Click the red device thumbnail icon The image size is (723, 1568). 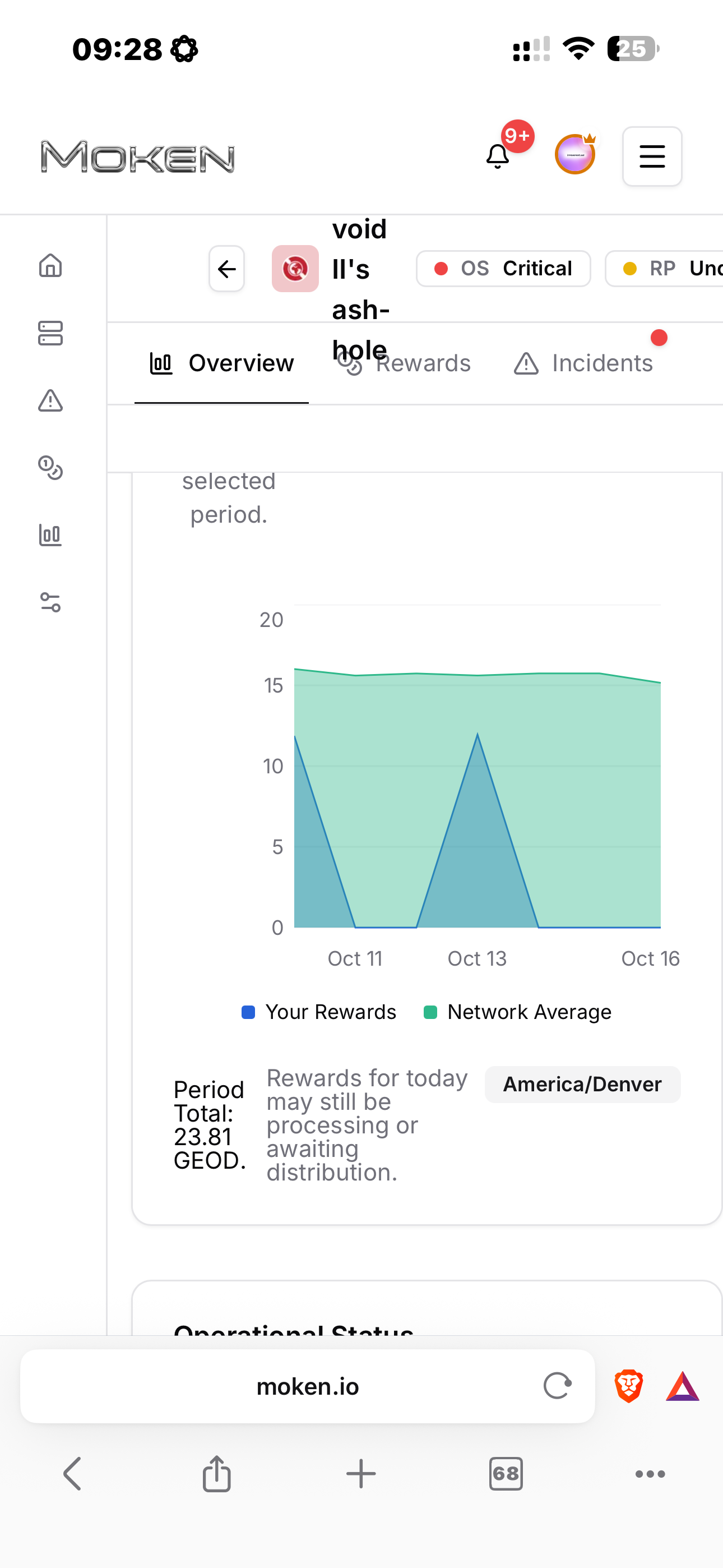click(x=295, y=269)
